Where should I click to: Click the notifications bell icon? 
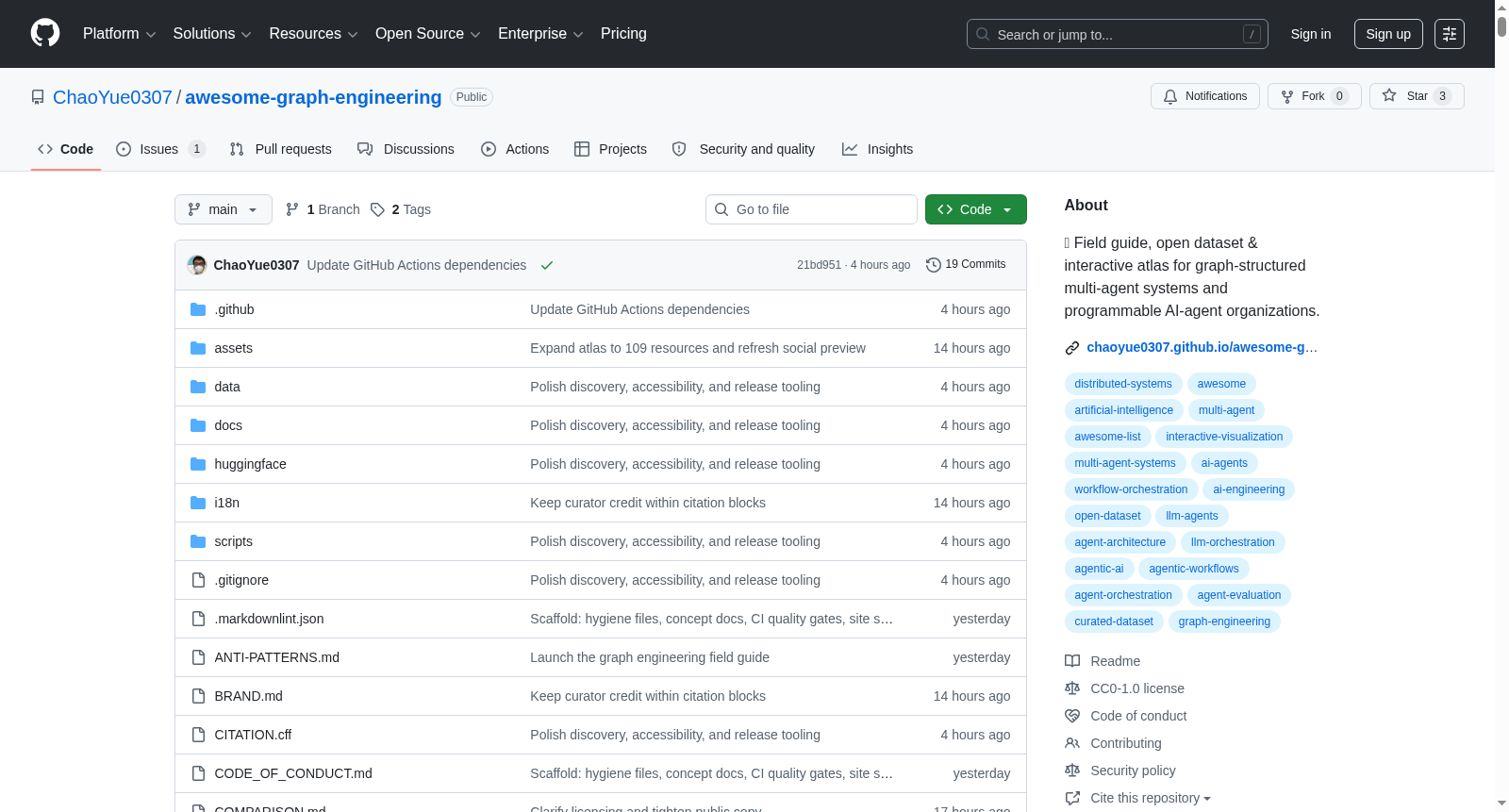click(1170, 96)
